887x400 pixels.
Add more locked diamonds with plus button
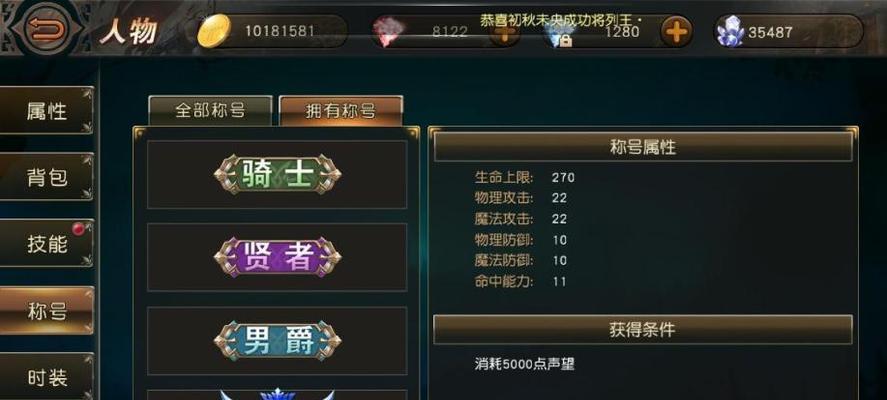point(677,32)
